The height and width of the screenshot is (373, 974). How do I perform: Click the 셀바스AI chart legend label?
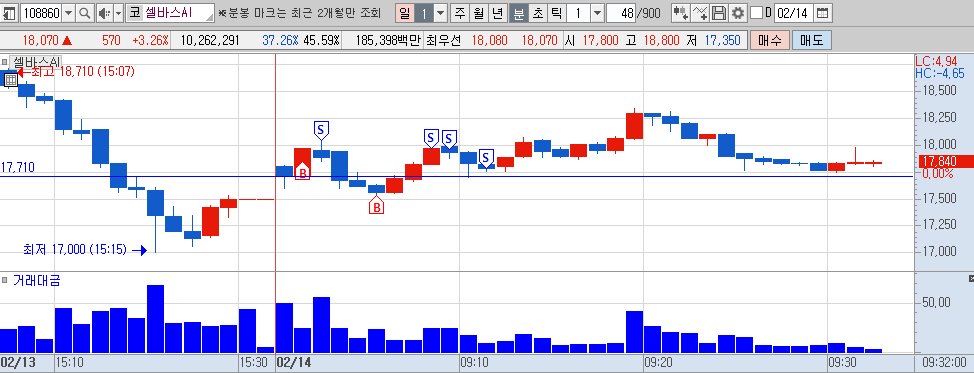tap(35, 62)
